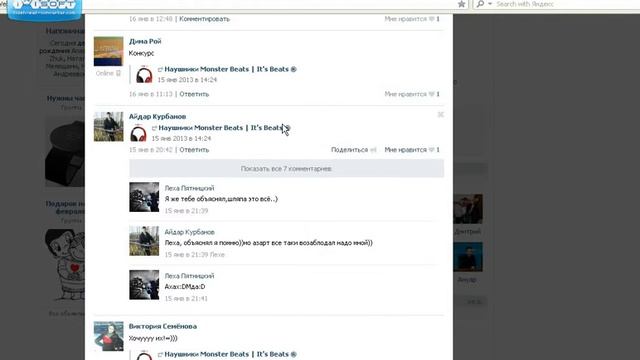Click Айдар Курбанов comment avatar

tap(144, 241)
